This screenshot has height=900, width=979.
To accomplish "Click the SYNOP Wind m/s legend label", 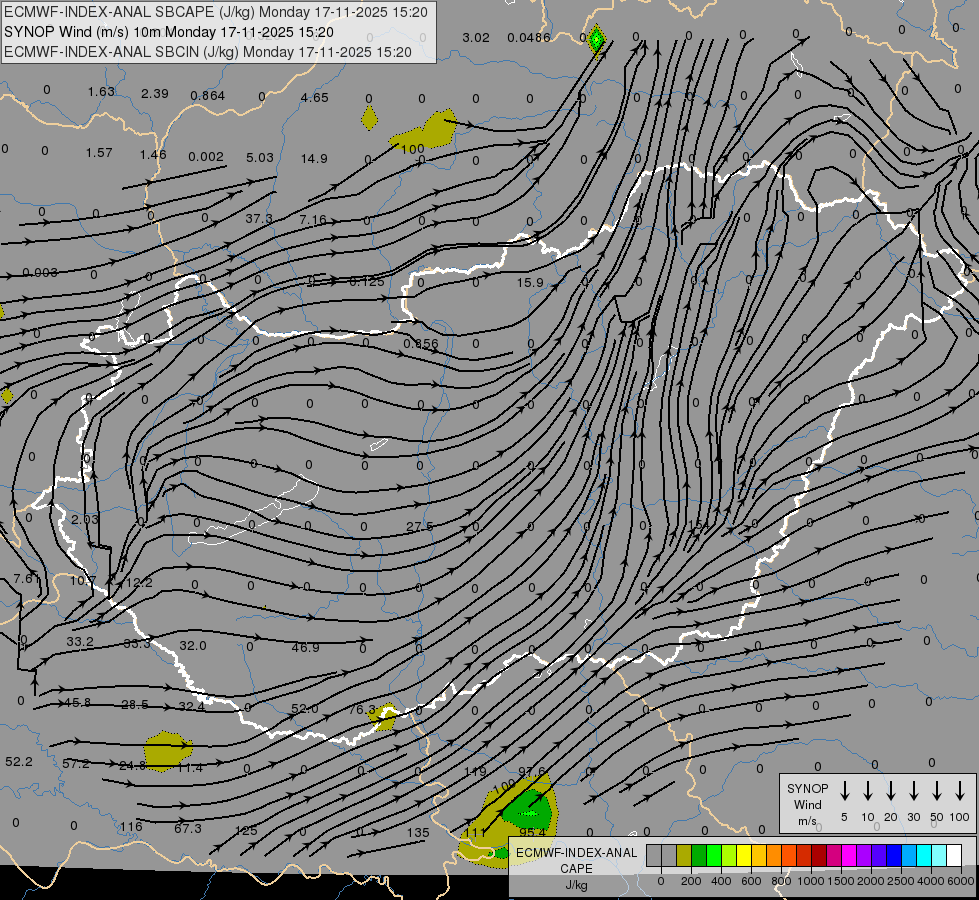I will pyautogui.click(x=807, y=804).
